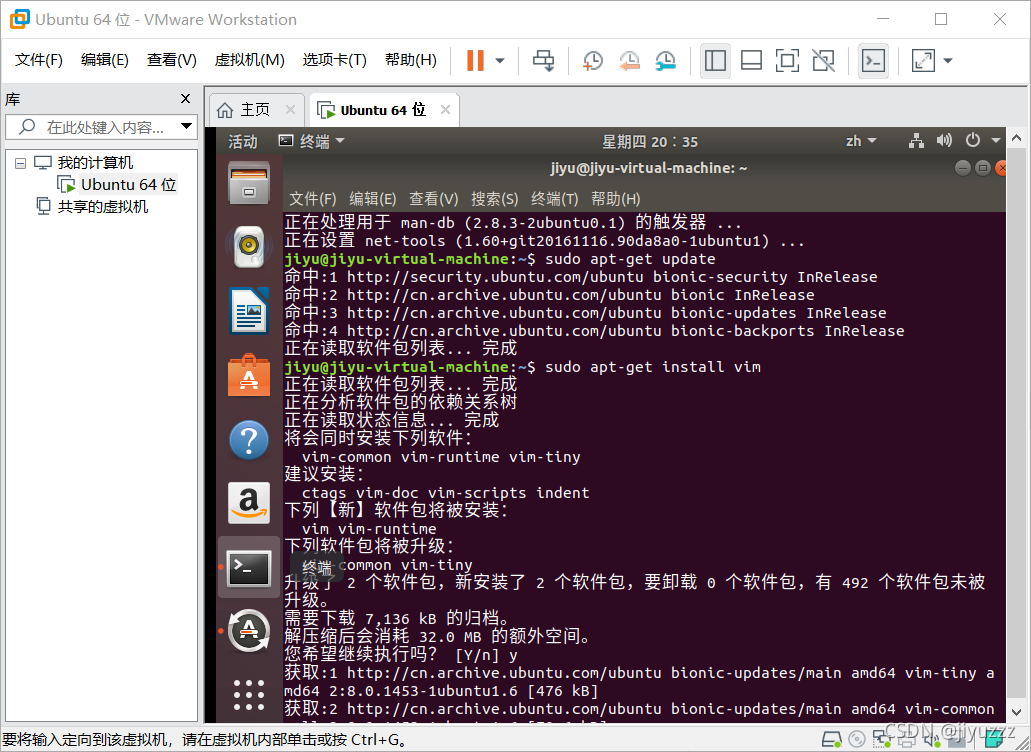Open Help from the dock
The width and height of the screenshot is (1031, 752).
tap(249, 440)
